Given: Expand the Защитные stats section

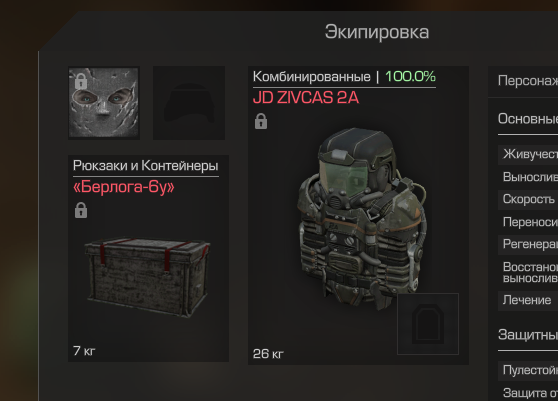Looking at the screenshot, I should point(528,335).
